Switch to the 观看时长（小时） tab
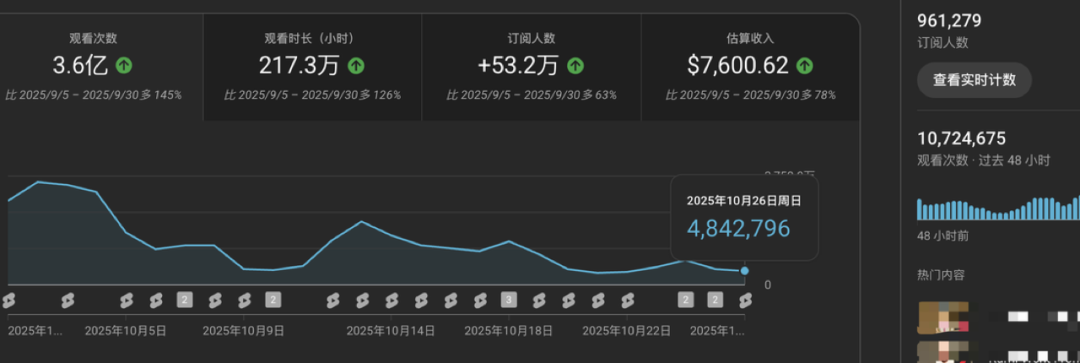 coord(313,67)
